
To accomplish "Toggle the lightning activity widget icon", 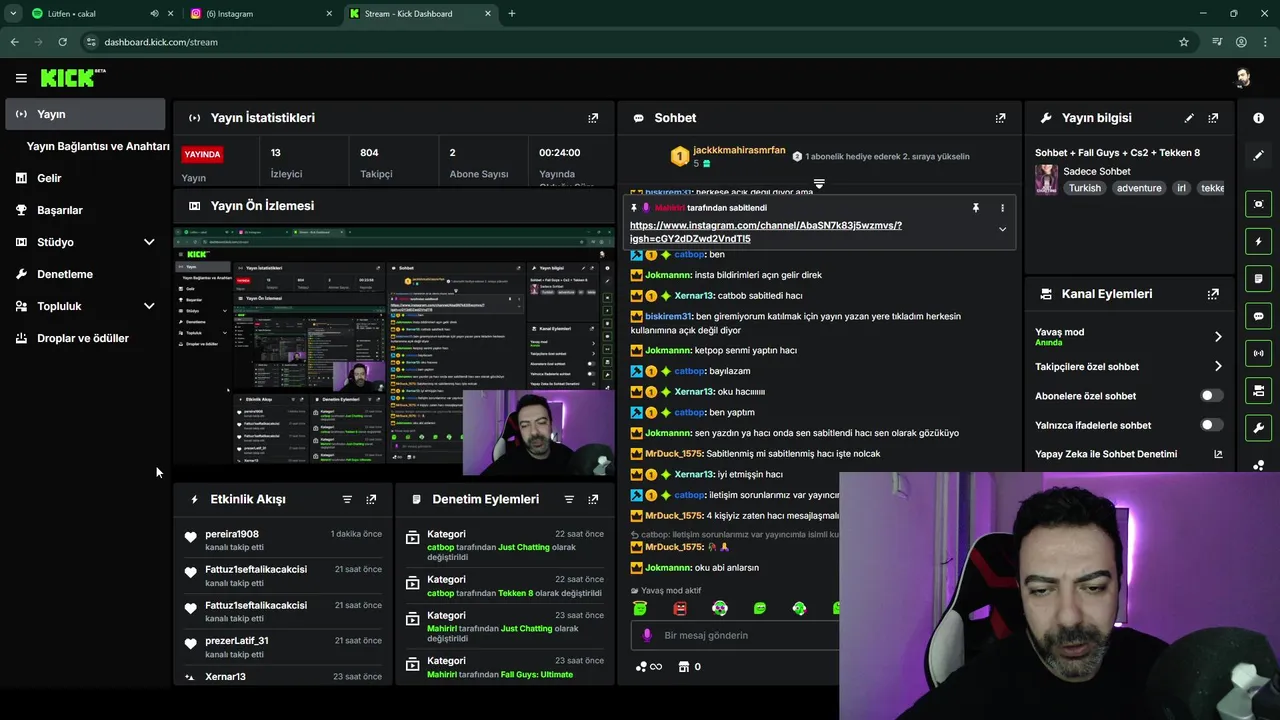I will tap(1258, 241).
